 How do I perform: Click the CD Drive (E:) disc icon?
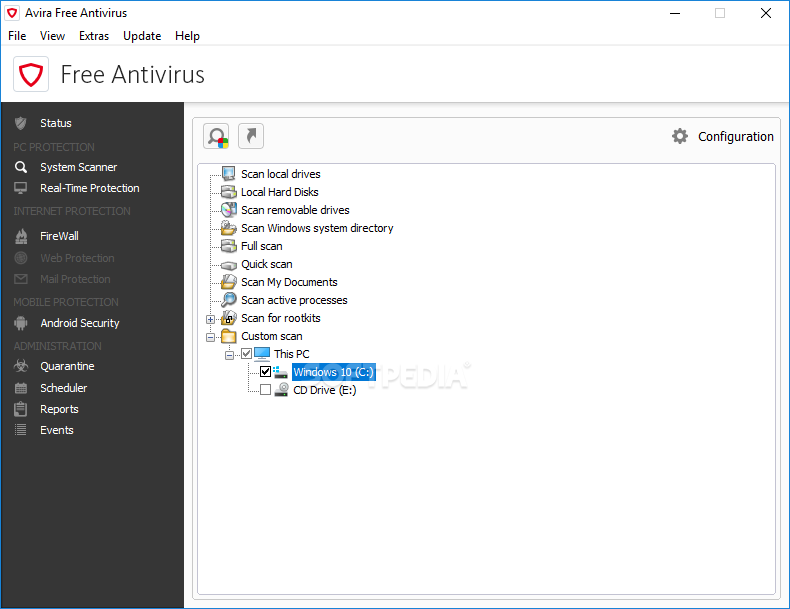[x=281, y=389]
